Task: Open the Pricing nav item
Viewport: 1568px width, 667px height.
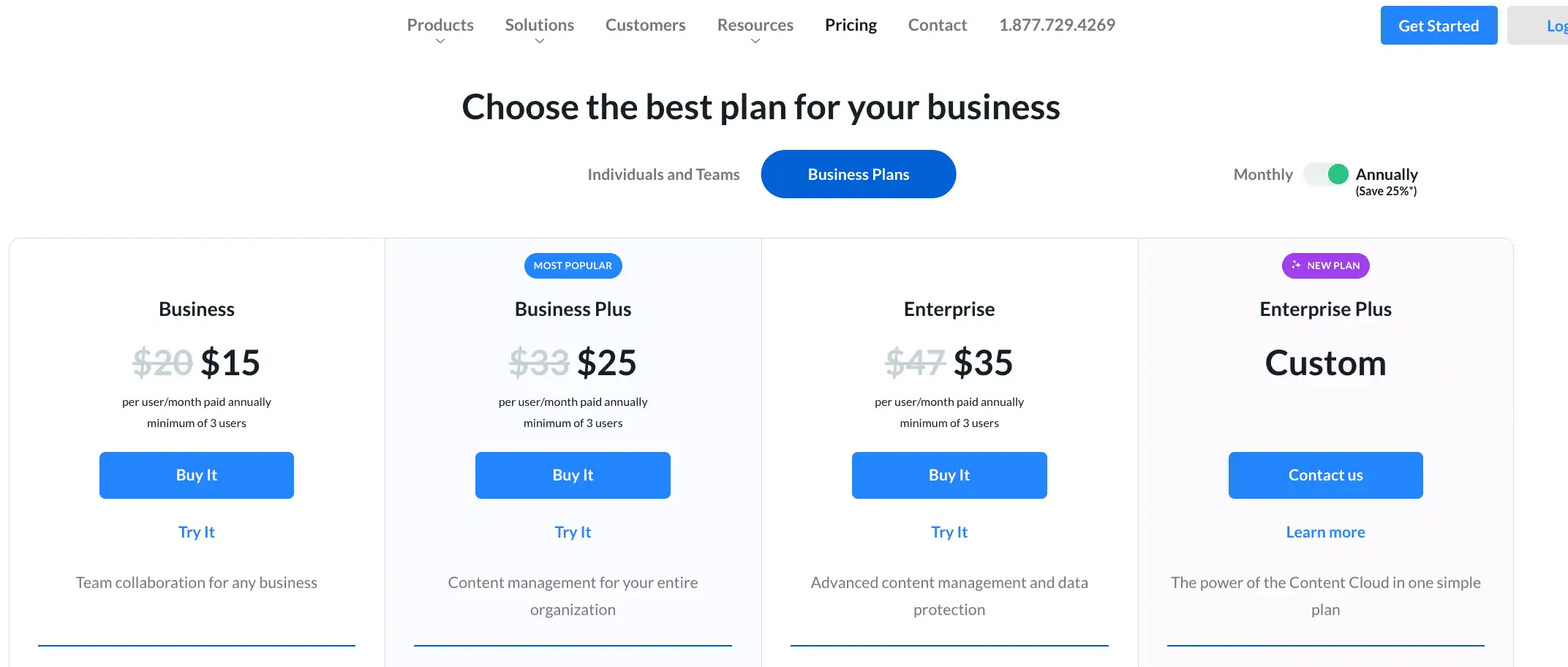Action: (851, 25)
